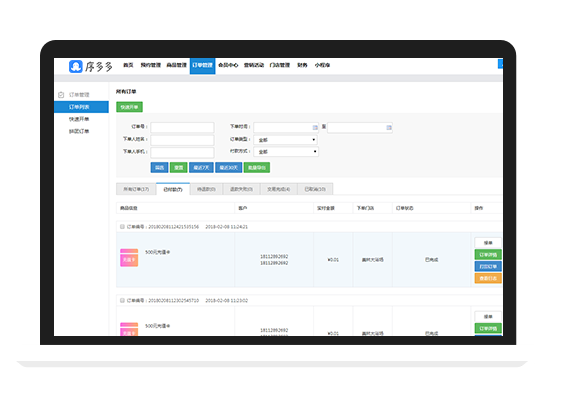Open the calendar icon in end date field

389,127
